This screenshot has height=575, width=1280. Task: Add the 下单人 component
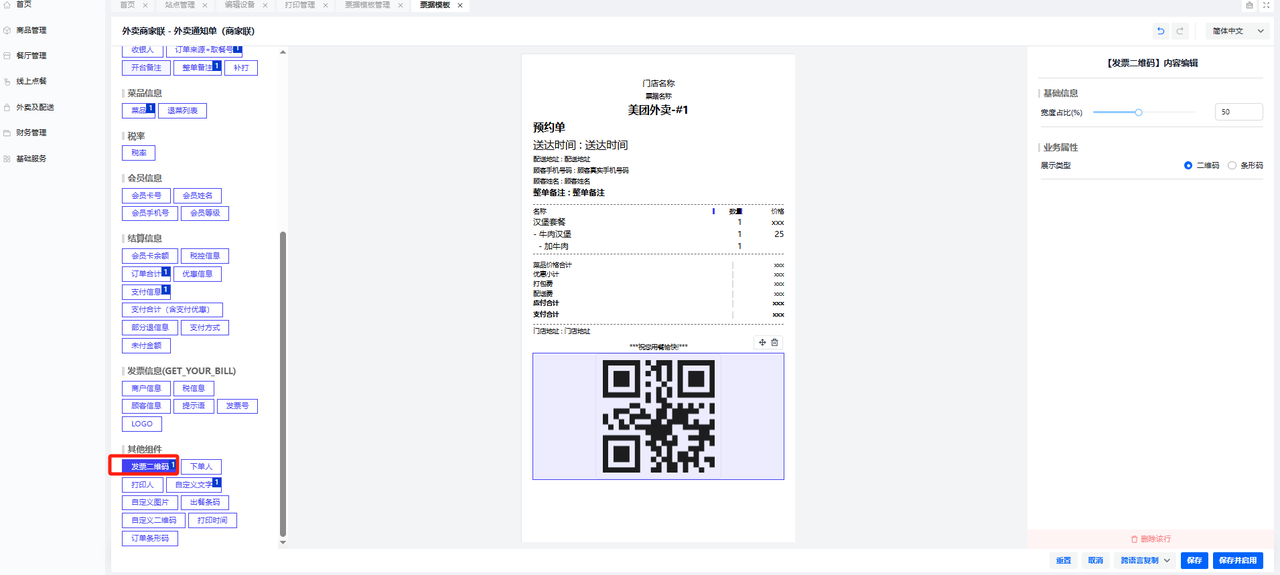click(202, 466)
